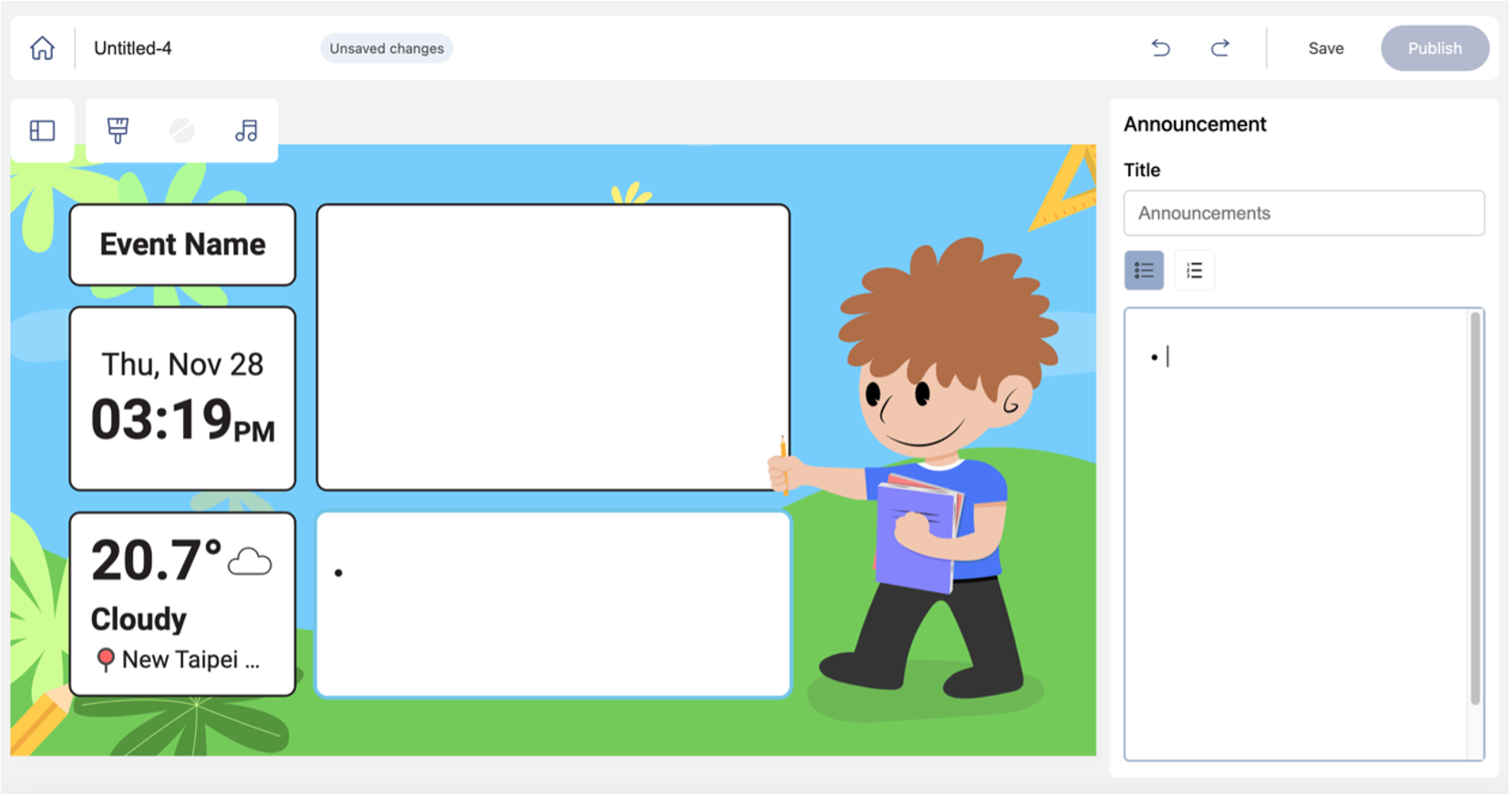1512x796 pixels.
Task: Undo the last change
Action: (1160, 48)
